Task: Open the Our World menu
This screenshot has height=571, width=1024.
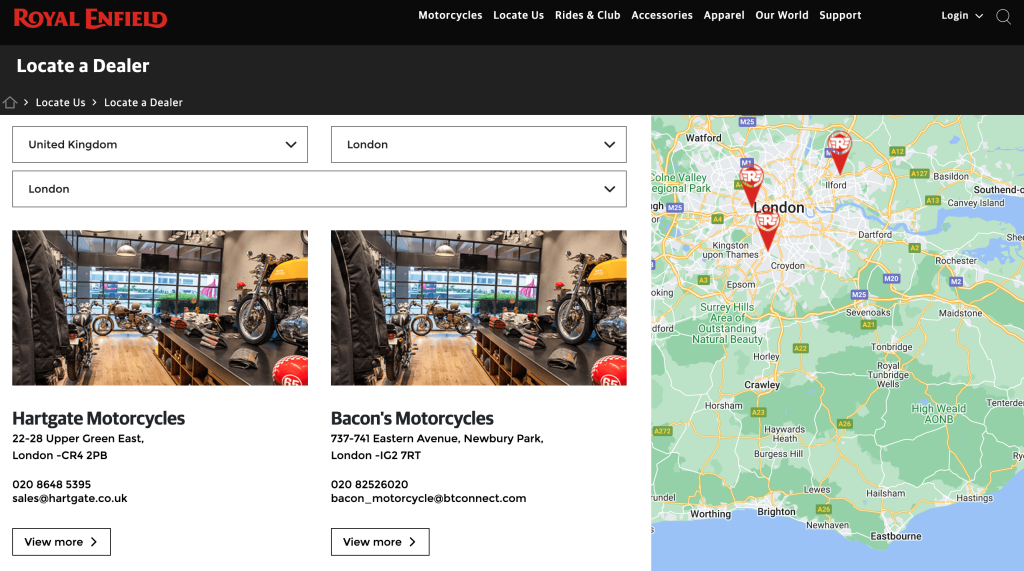Action: [782, 15]
